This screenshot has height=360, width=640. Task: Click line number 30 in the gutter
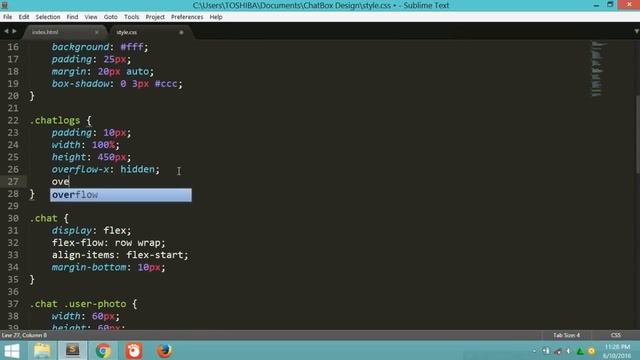coord(13,218)
